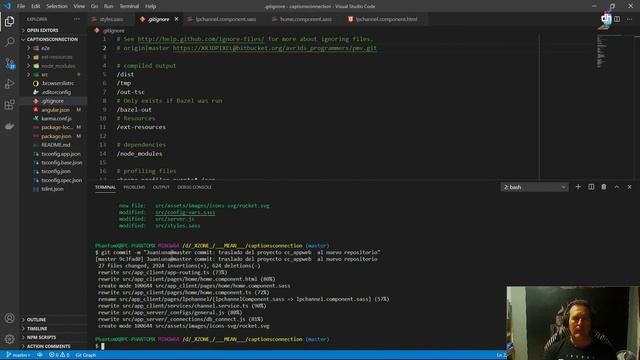Switch to the Debug Console tab

click(x=194, y=187)
